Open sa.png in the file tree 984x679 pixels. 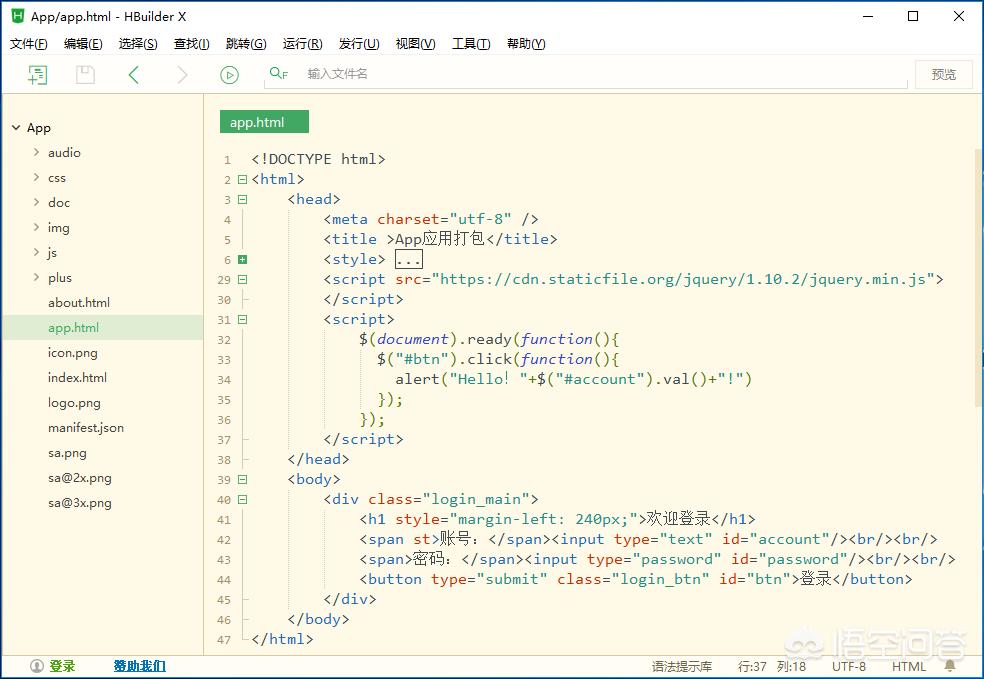click(67, 453)
